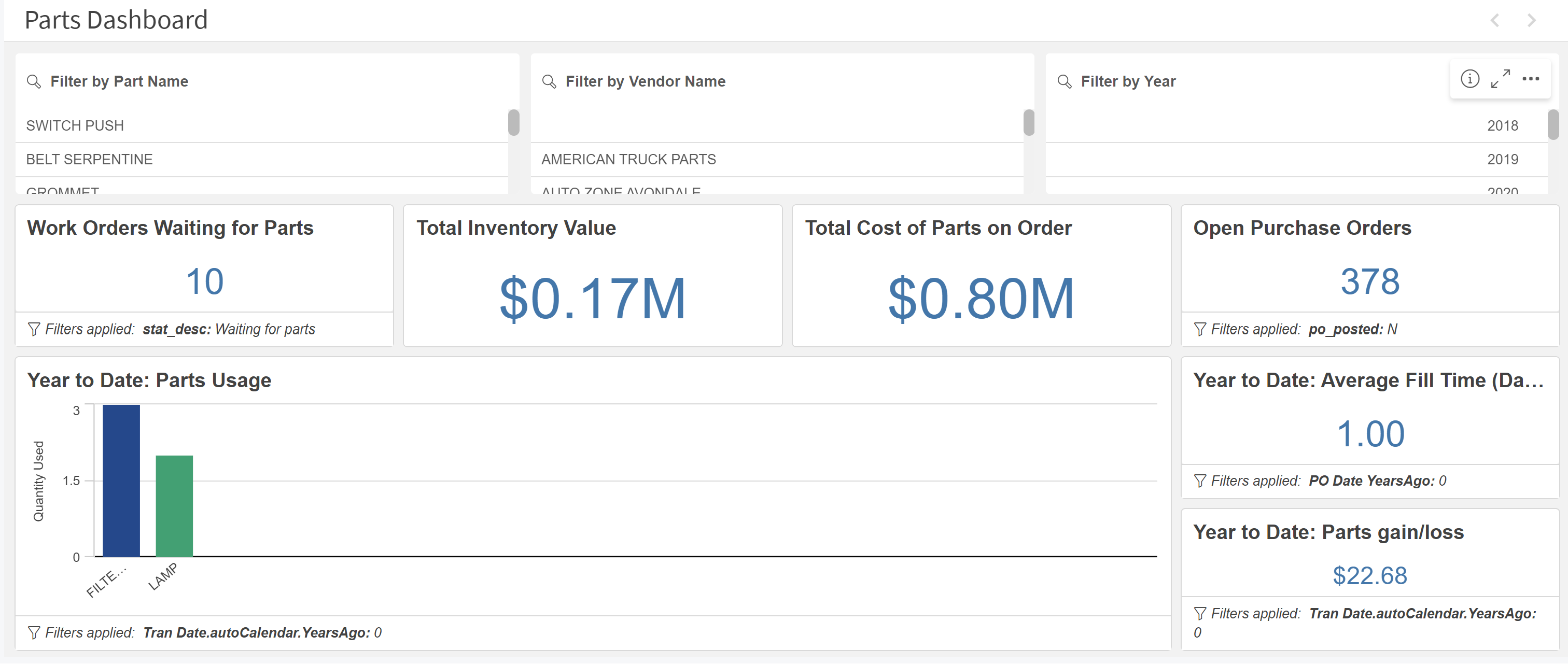Click the search icon in the Part Name filter
This screenshot has width=1568, height=664.
click(x=34, y=81)
